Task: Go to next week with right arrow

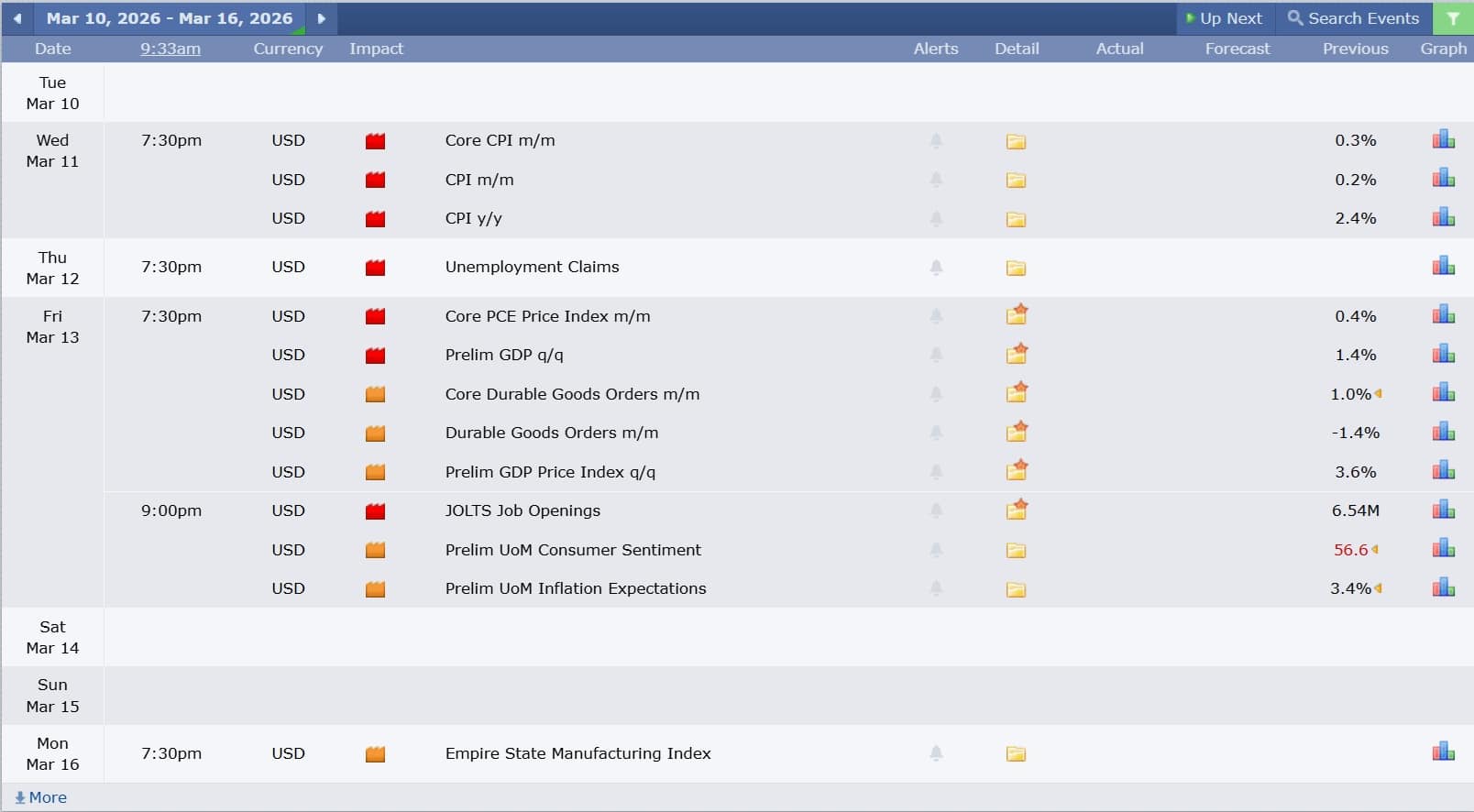Action: pyautogui.click(x=321, y=18)
